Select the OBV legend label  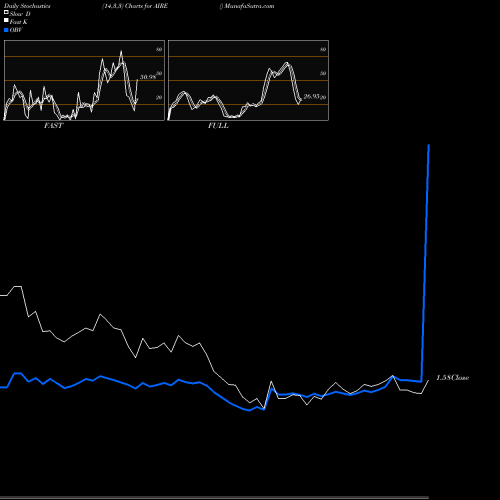pos(16,30)
